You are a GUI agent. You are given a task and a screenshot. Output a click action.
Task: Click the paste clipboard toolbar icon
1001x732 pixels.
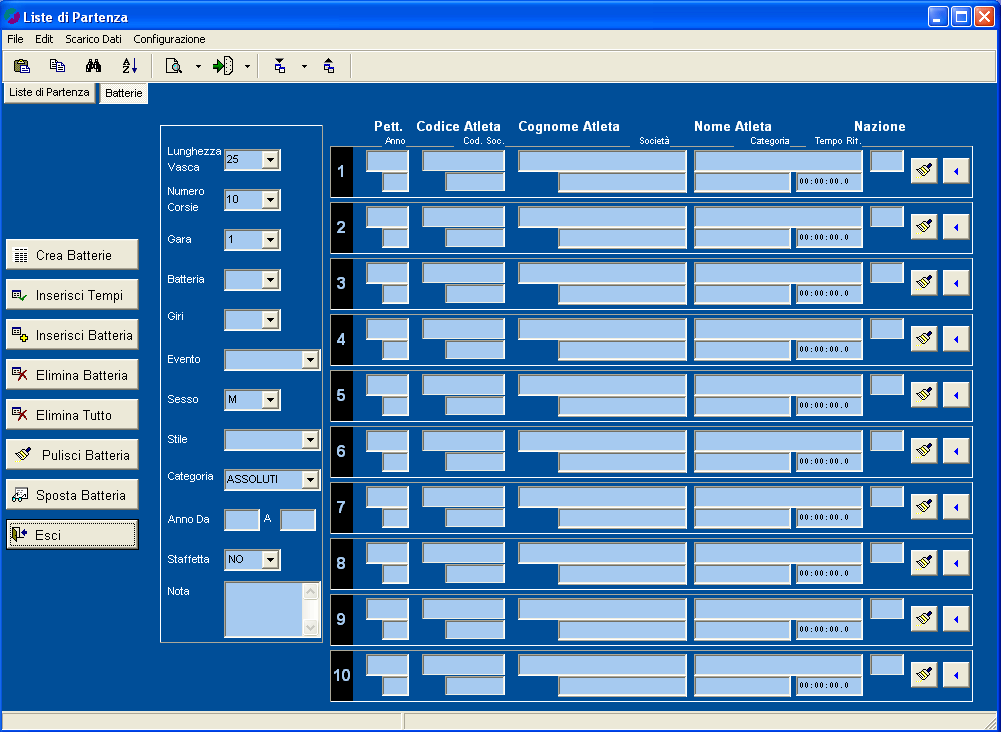[22, 66]
